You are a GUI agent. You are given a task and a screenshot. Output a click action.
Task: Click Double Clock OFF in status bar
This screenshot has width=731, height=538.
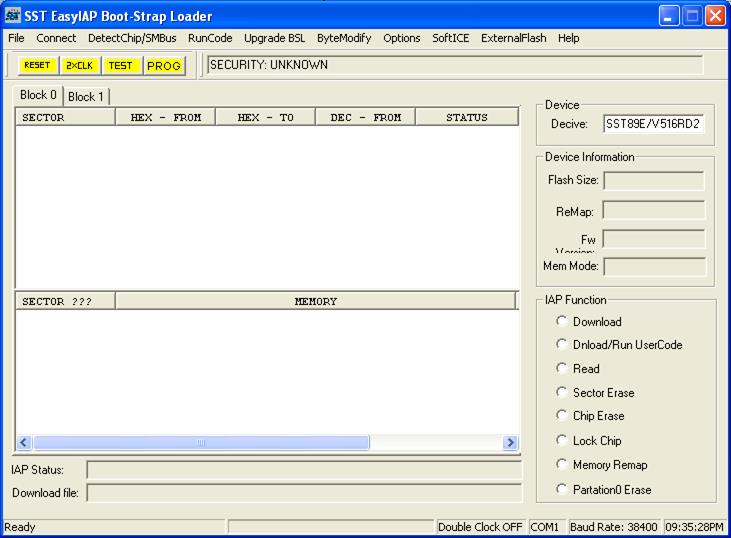480,527
